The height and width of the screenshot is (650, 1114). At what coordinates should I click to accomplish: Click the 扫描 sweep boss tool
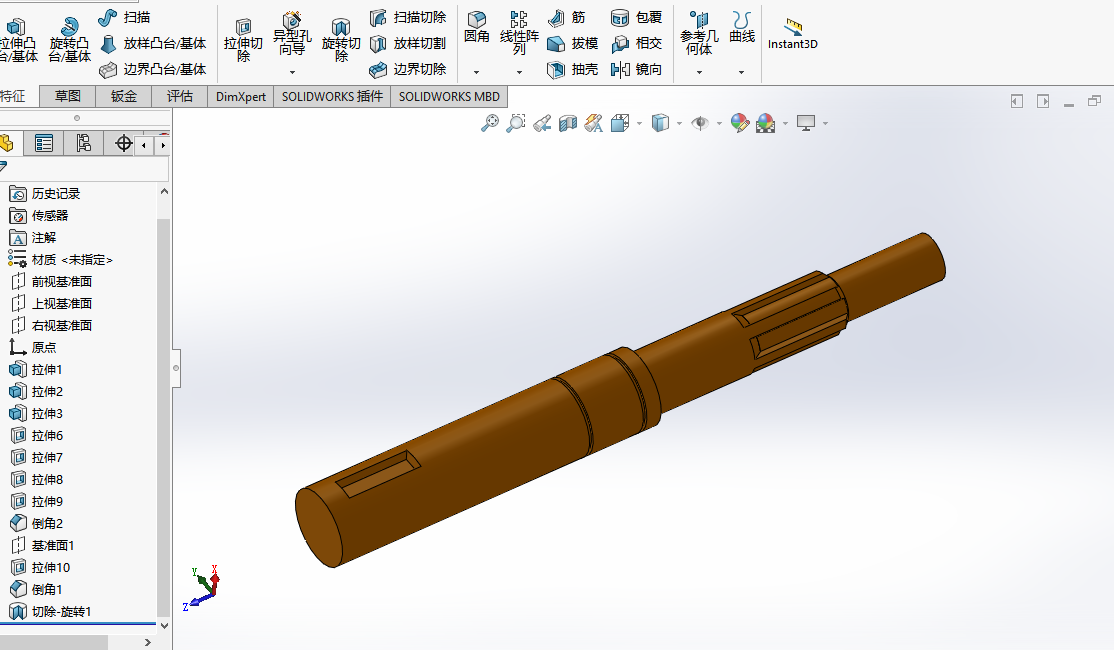124,17
